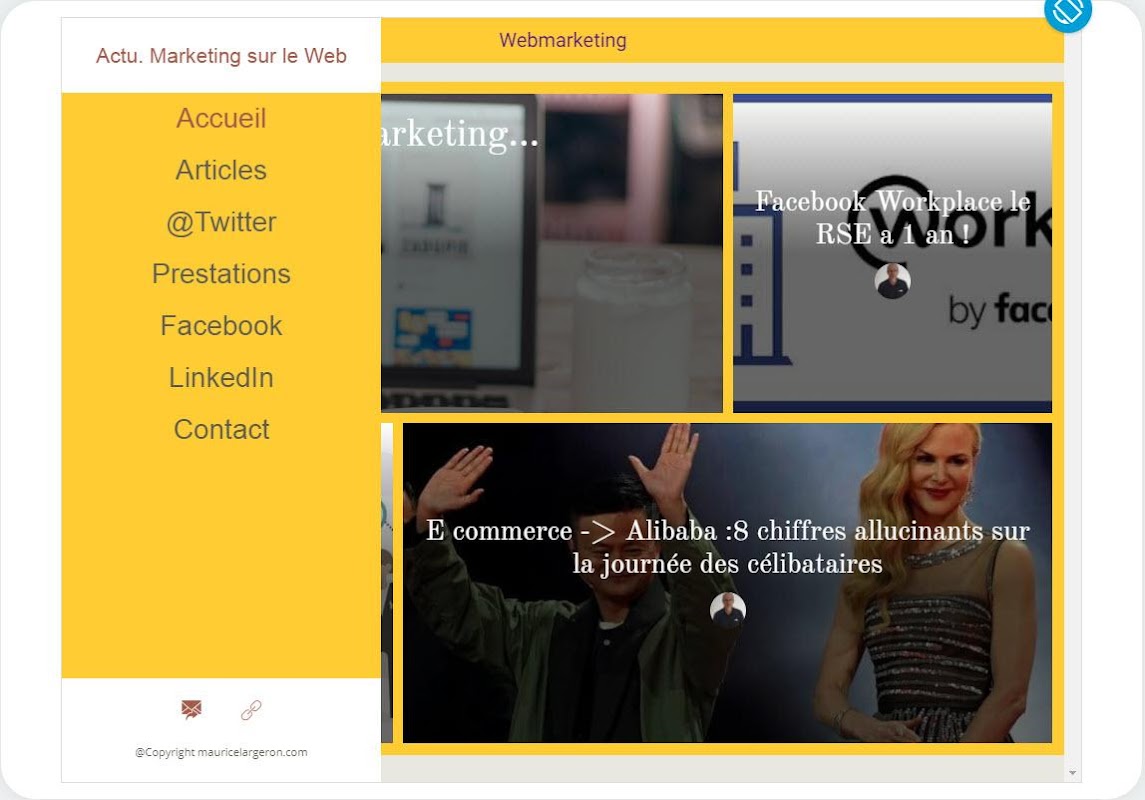Click Actu. Marketing sur le Web title

(221, 56)
